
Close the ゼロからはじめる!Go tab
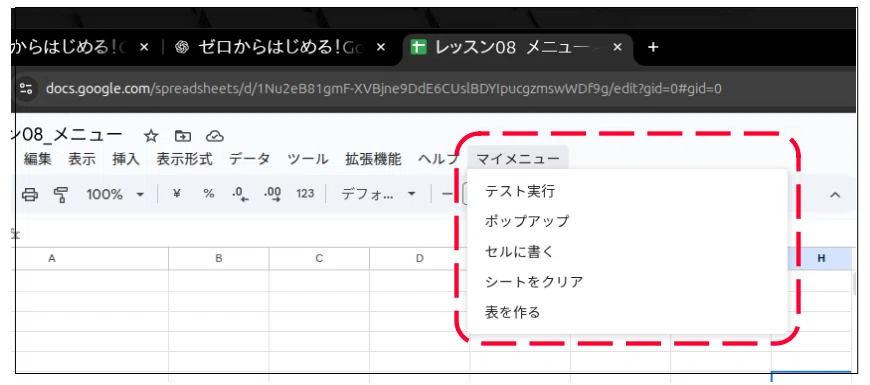pyautogui.click(x=381, y=48)
